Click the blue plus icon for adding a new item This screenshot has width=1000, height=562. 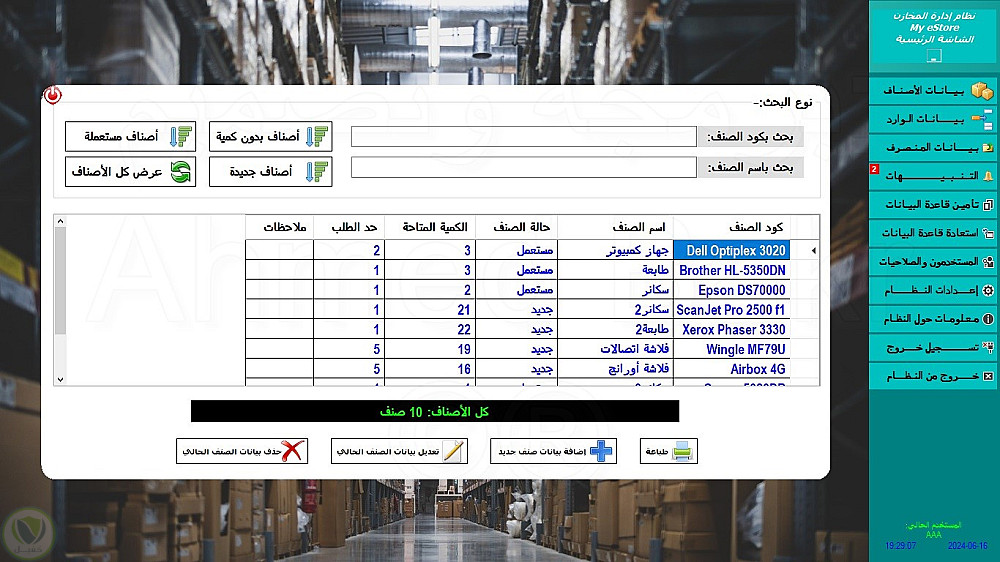(x=601, y=451)
